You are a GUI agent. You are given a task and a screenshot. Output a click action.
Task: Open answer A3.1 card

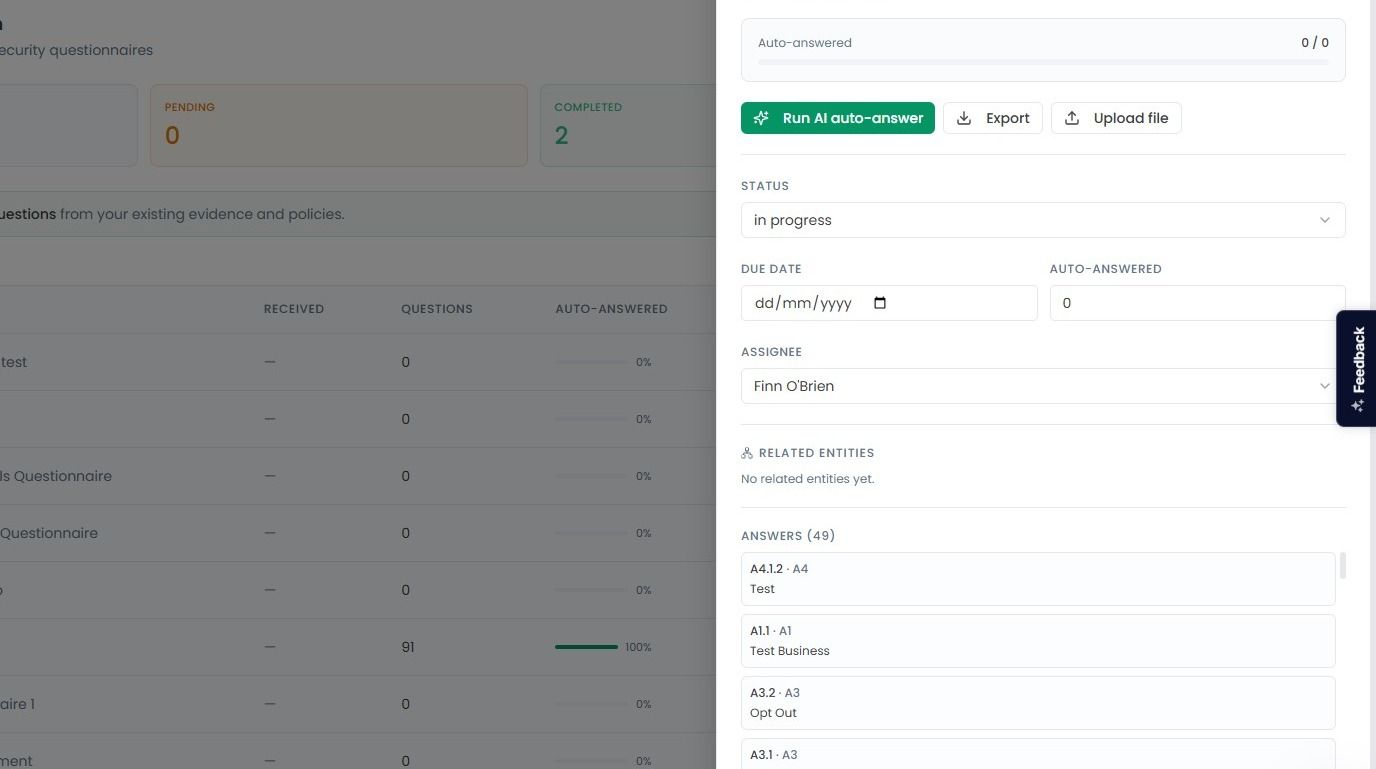pos(1038,754)
